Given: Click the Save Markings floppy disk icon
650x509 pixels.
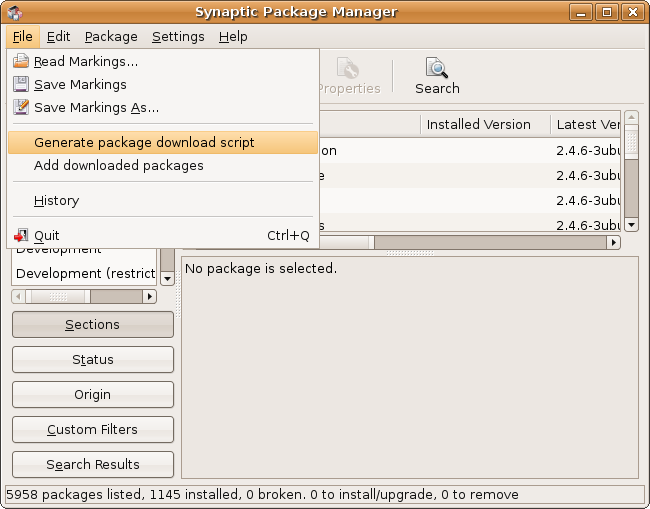Looking at the screenshot, I should click(21, 84).
